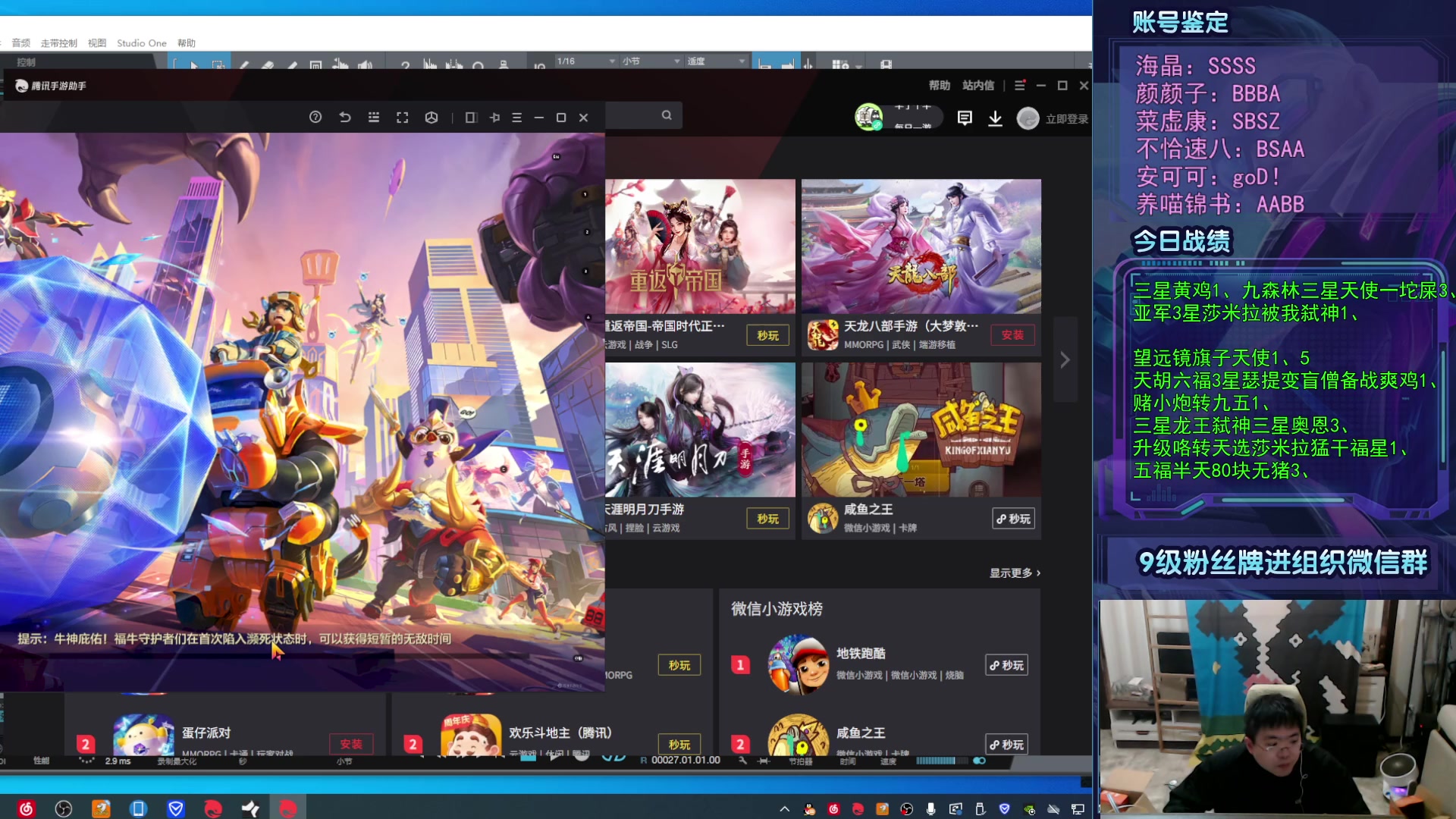The width and height of the screenshot is (1456, 819).
Task: Open the hamburger menu in game toolbar
Action: (x=517, y=118)
